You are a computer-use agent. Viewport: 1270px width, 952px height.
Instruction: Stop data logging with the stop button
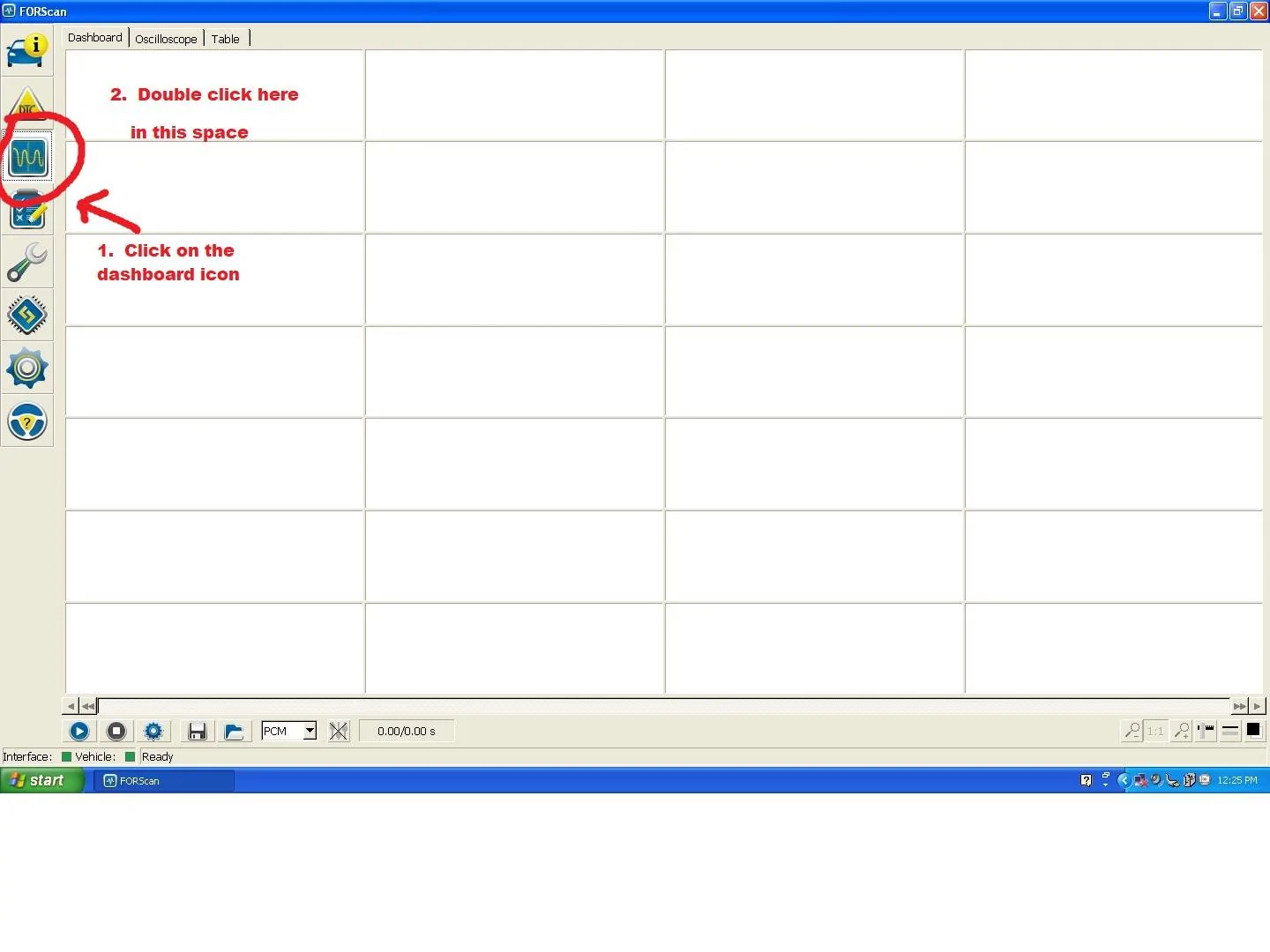click(x=116, y=731)
